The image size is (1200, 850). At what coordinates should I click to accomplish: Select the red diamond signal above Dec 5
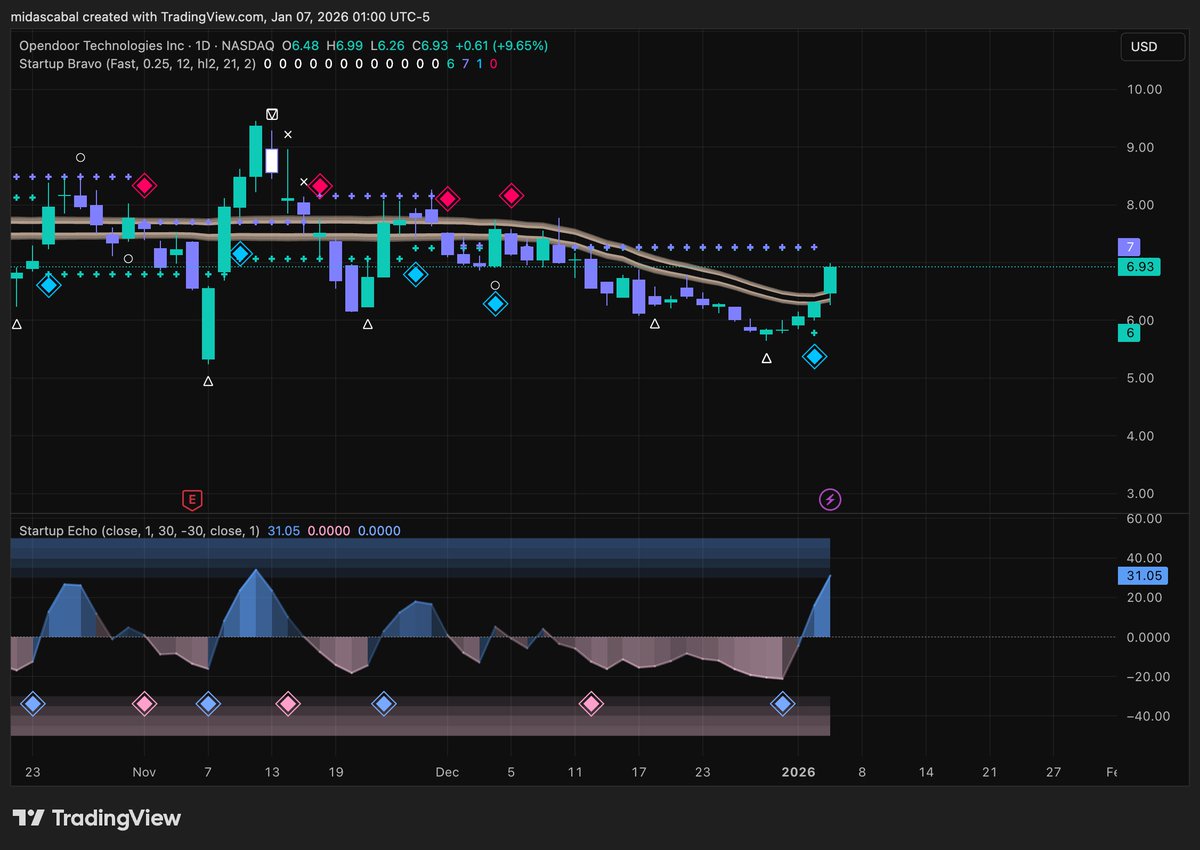(512, 196)
